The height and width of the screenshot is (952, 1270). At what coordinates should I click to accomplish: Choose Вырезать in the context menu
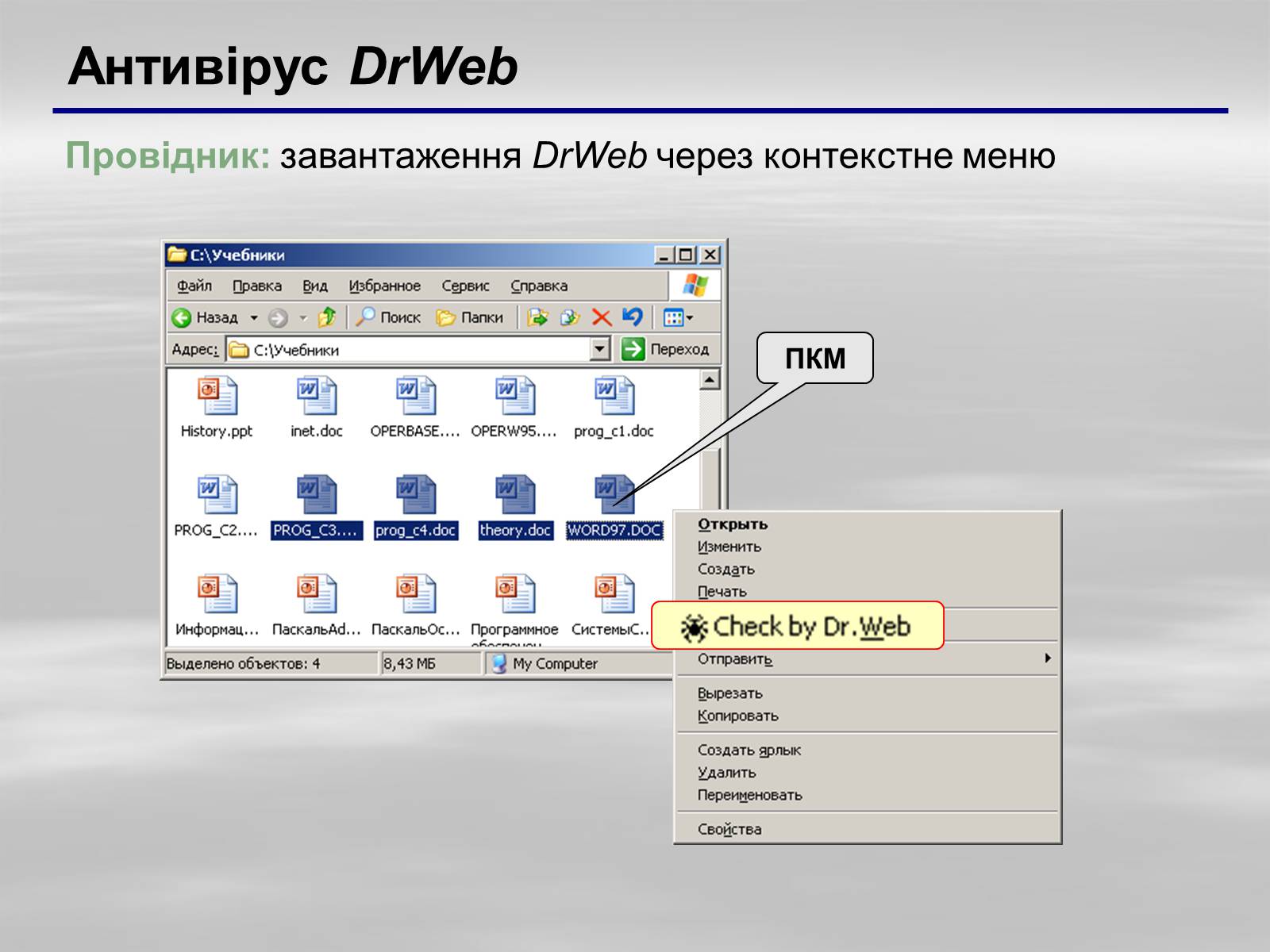(x=868, y=693)
